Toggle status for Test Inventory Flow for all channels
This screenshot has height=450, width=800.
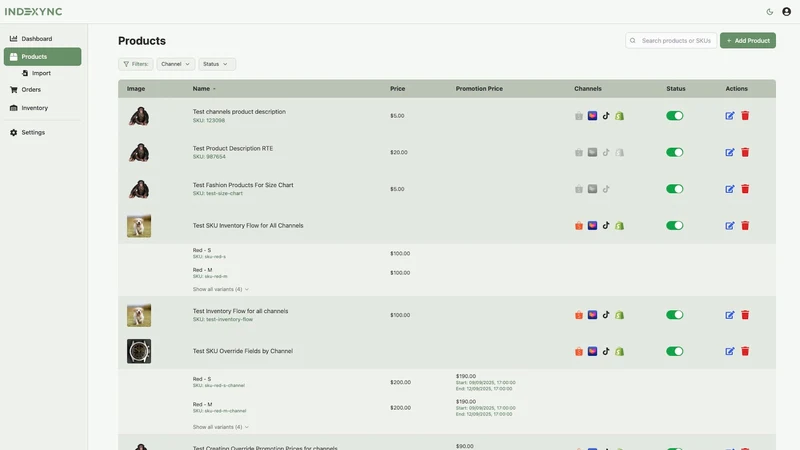[x=674, y=315]
